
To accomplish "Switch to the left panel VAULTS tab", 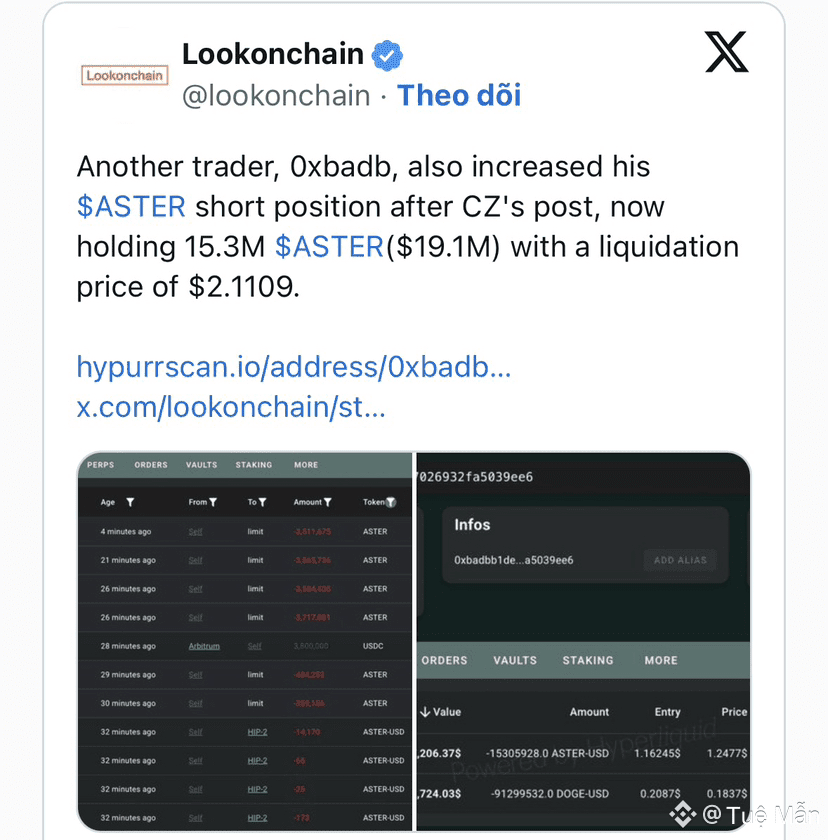I will click(x=201, y=465).
